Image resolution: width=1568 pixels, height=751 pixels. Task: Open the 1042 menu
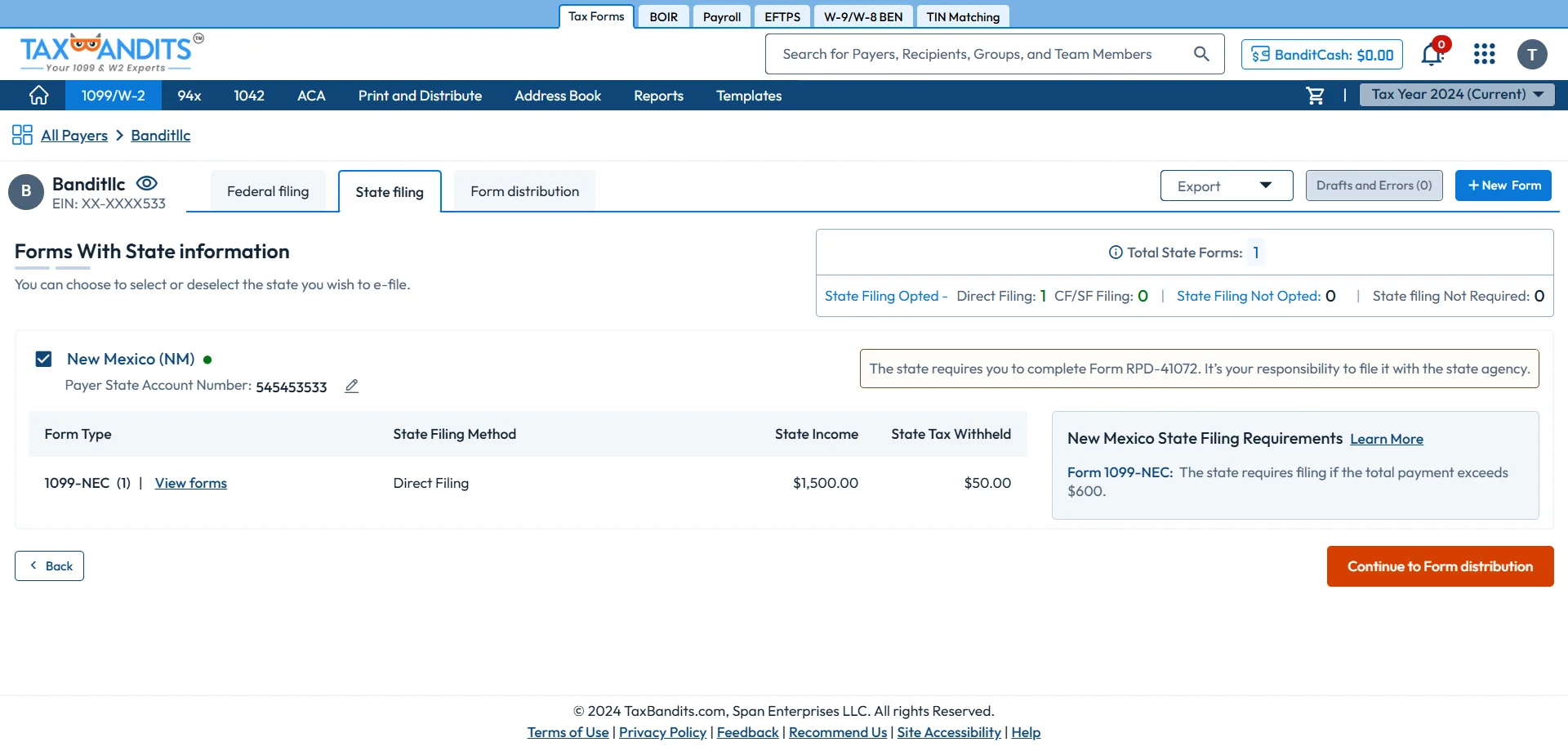(x=249, y=96)
